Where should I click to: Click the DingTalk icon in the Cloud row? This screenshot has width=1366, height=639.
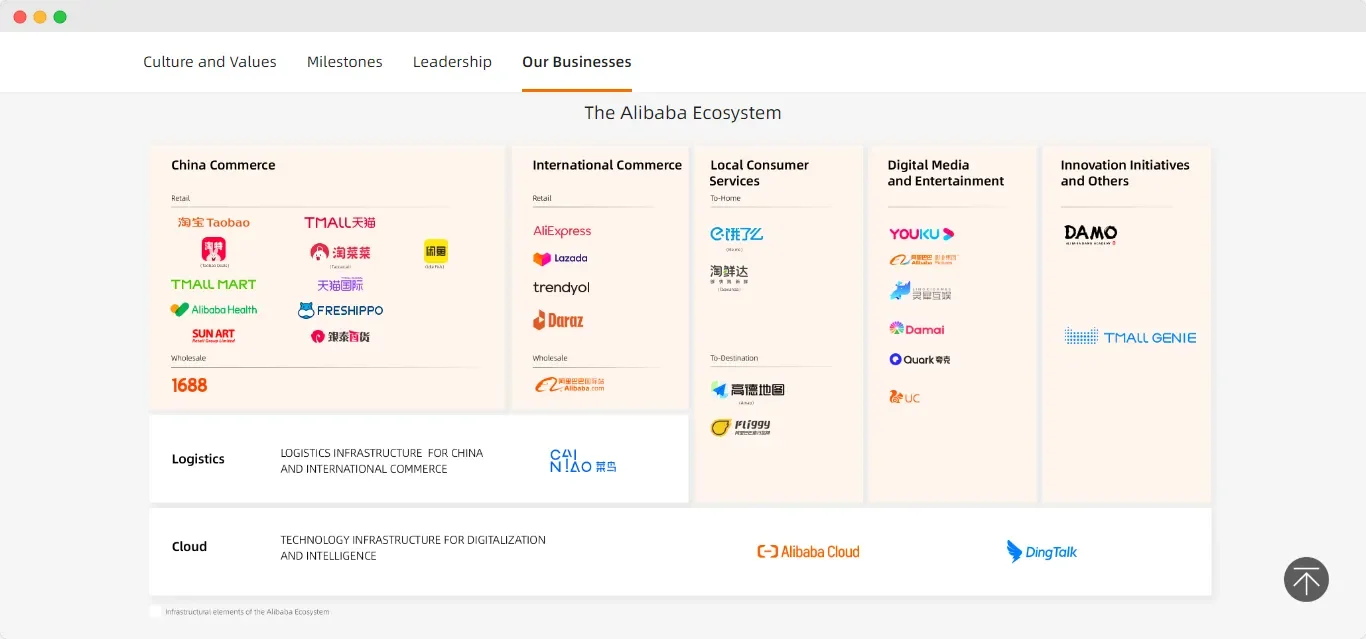coord(1041,550)
